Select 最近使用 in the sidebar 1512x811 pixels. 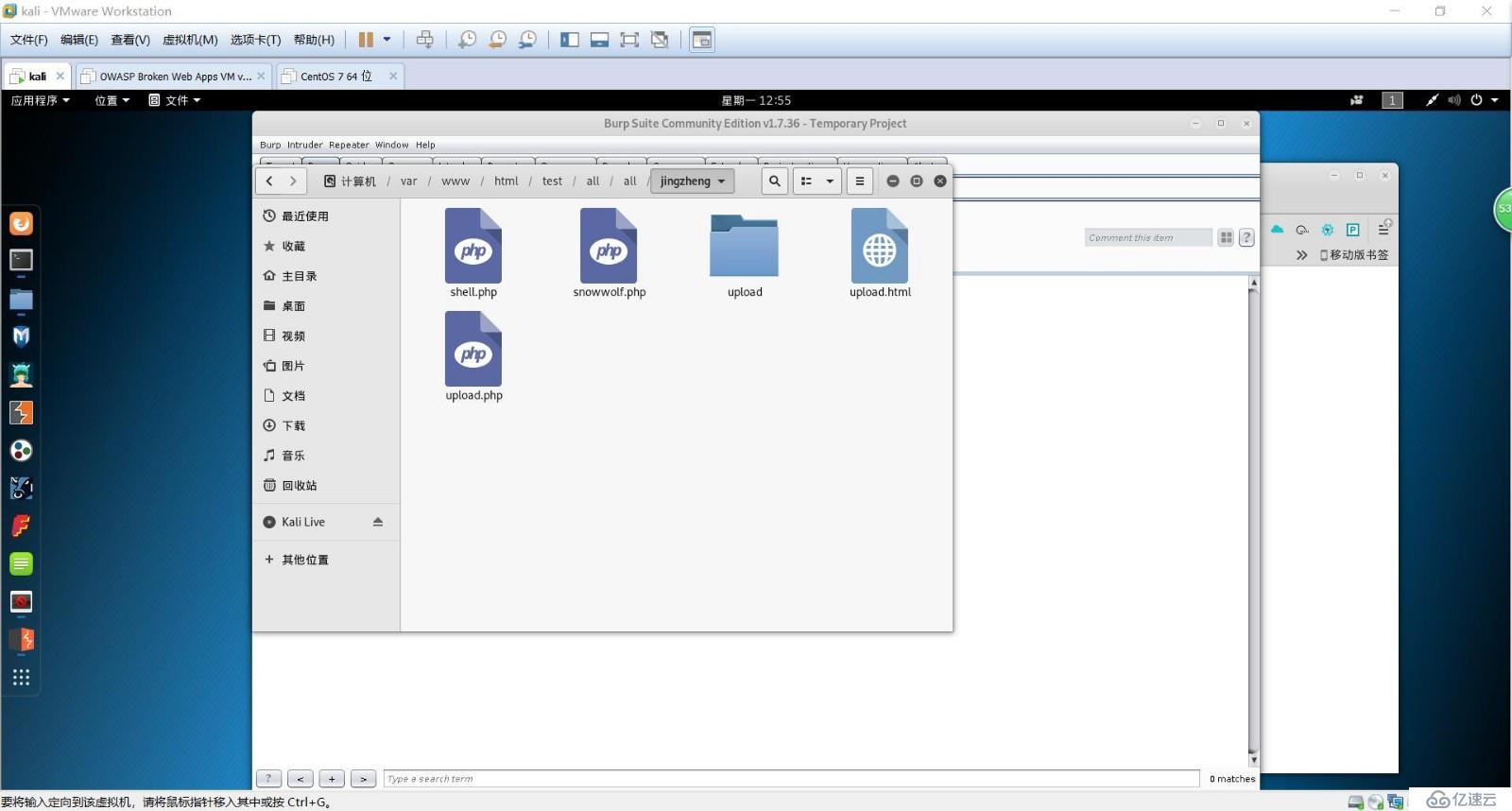[326, 216]
